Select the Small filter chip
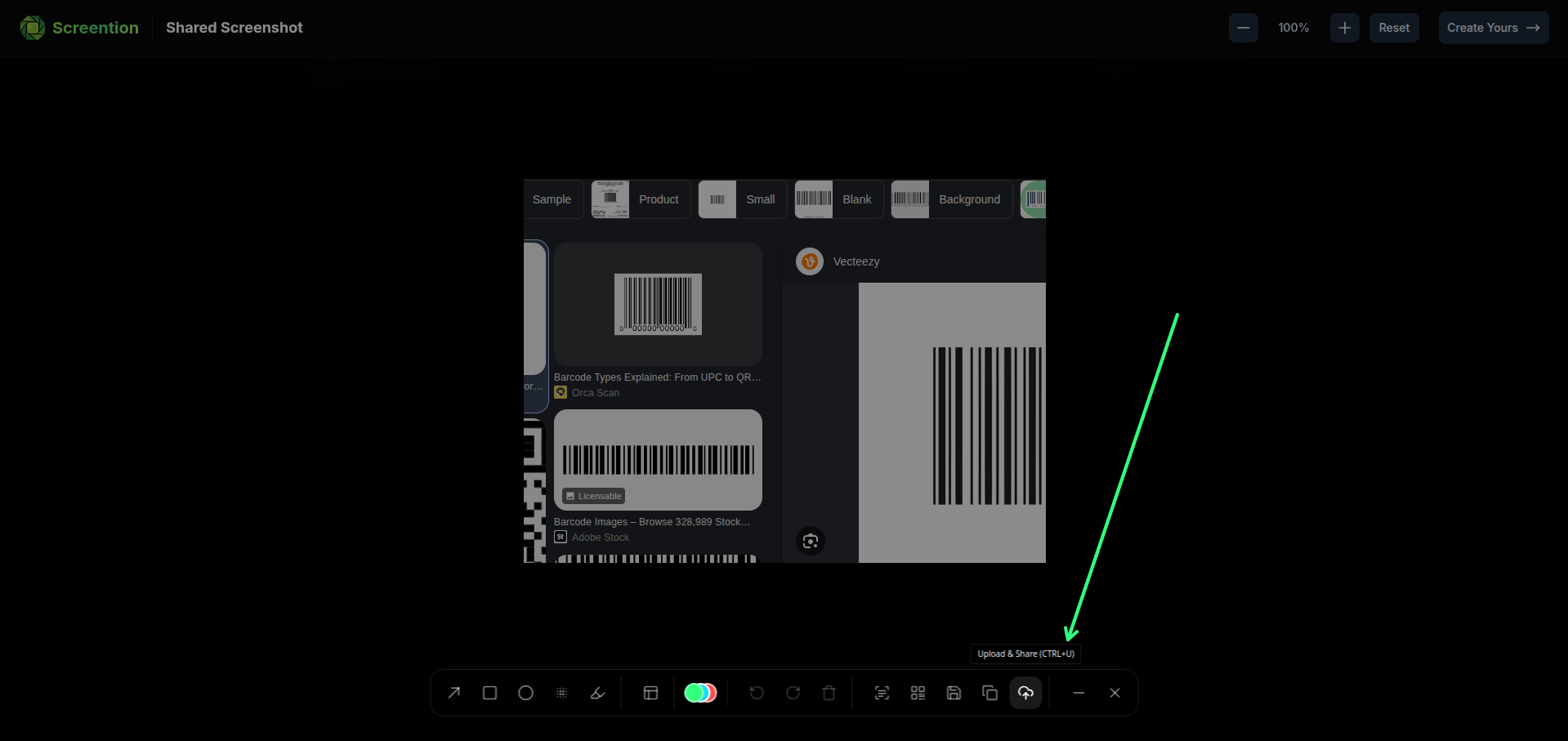Image resolution: width=1568 pixels, height=741 pixels. (x=743, y=199)
